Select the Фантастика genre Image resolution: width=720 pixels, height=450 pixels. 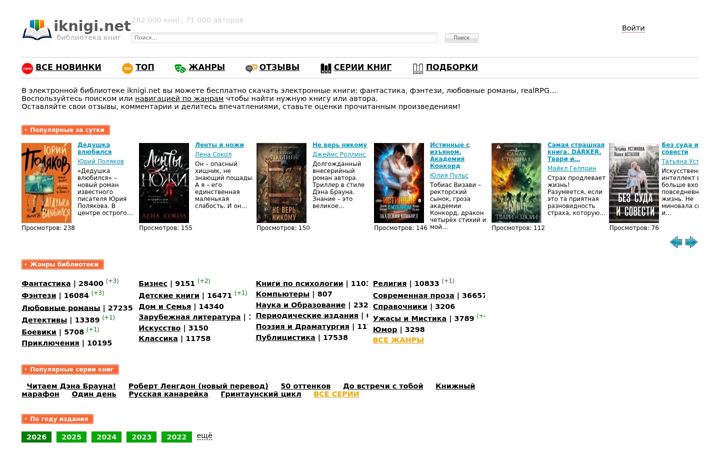[46, 284]
